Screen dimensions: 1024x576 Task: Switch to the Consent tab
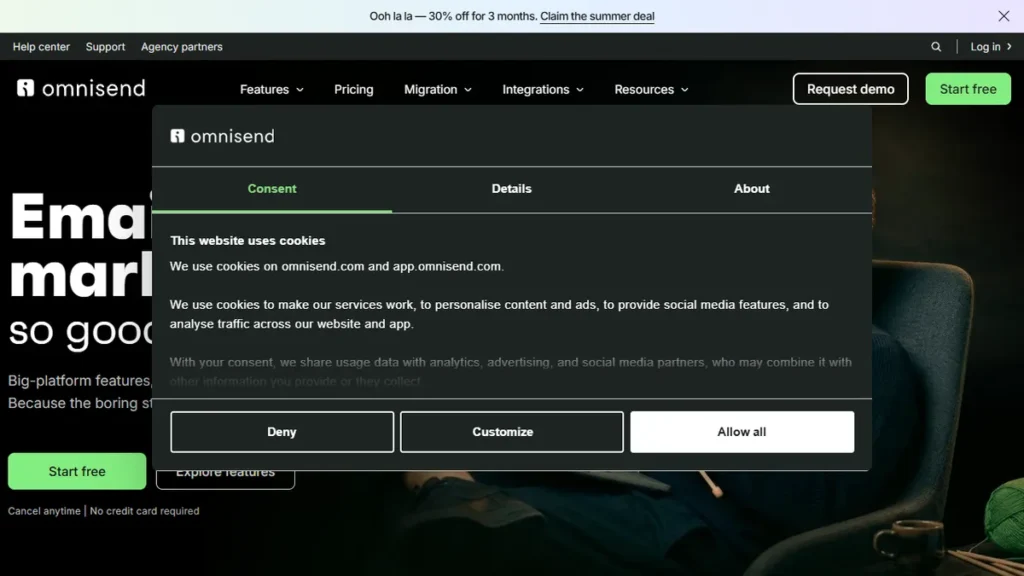point(272,189)
